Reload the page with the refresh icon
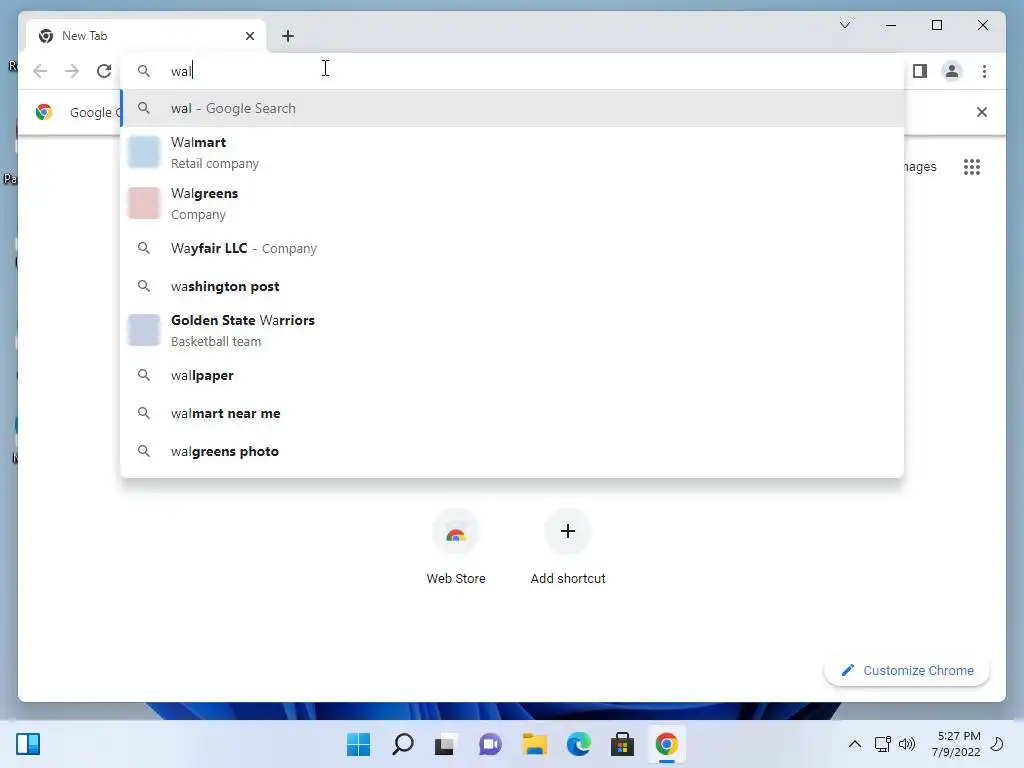This screenshot has width=1024, height=768. tap(104, 71)
